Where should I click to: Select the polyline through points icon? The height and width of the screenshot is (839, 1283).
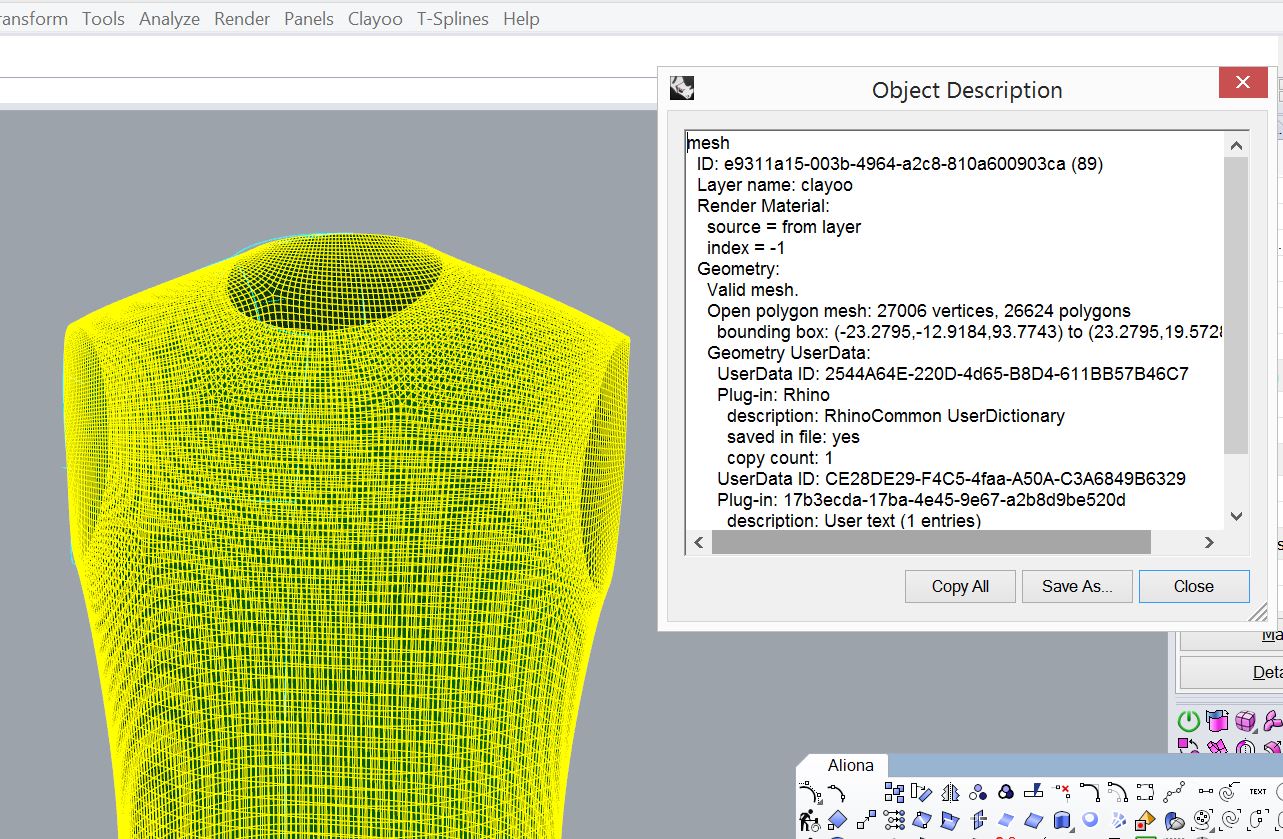pos(1174,792)
